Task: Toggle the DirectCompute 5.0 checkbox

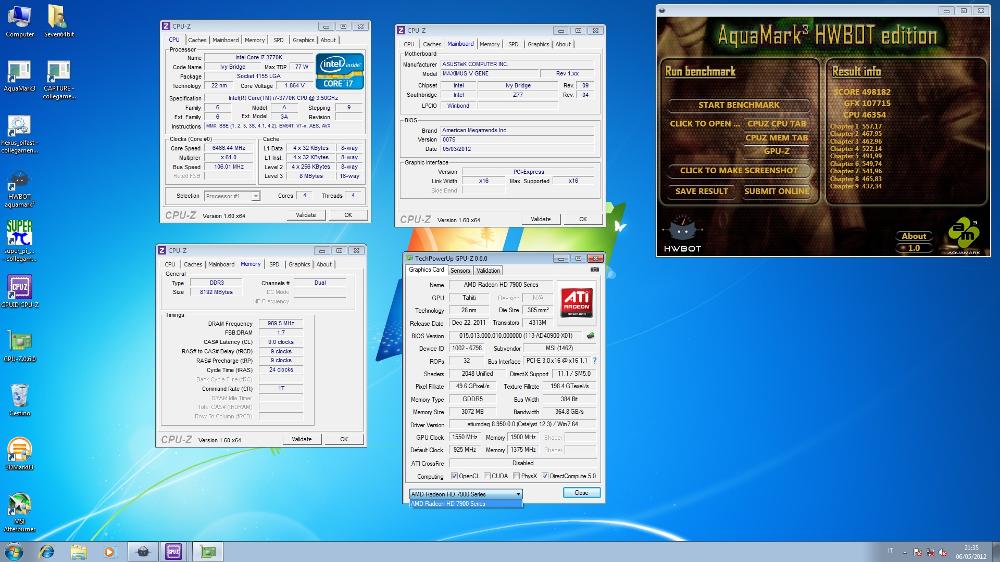Action: point(545,476)
